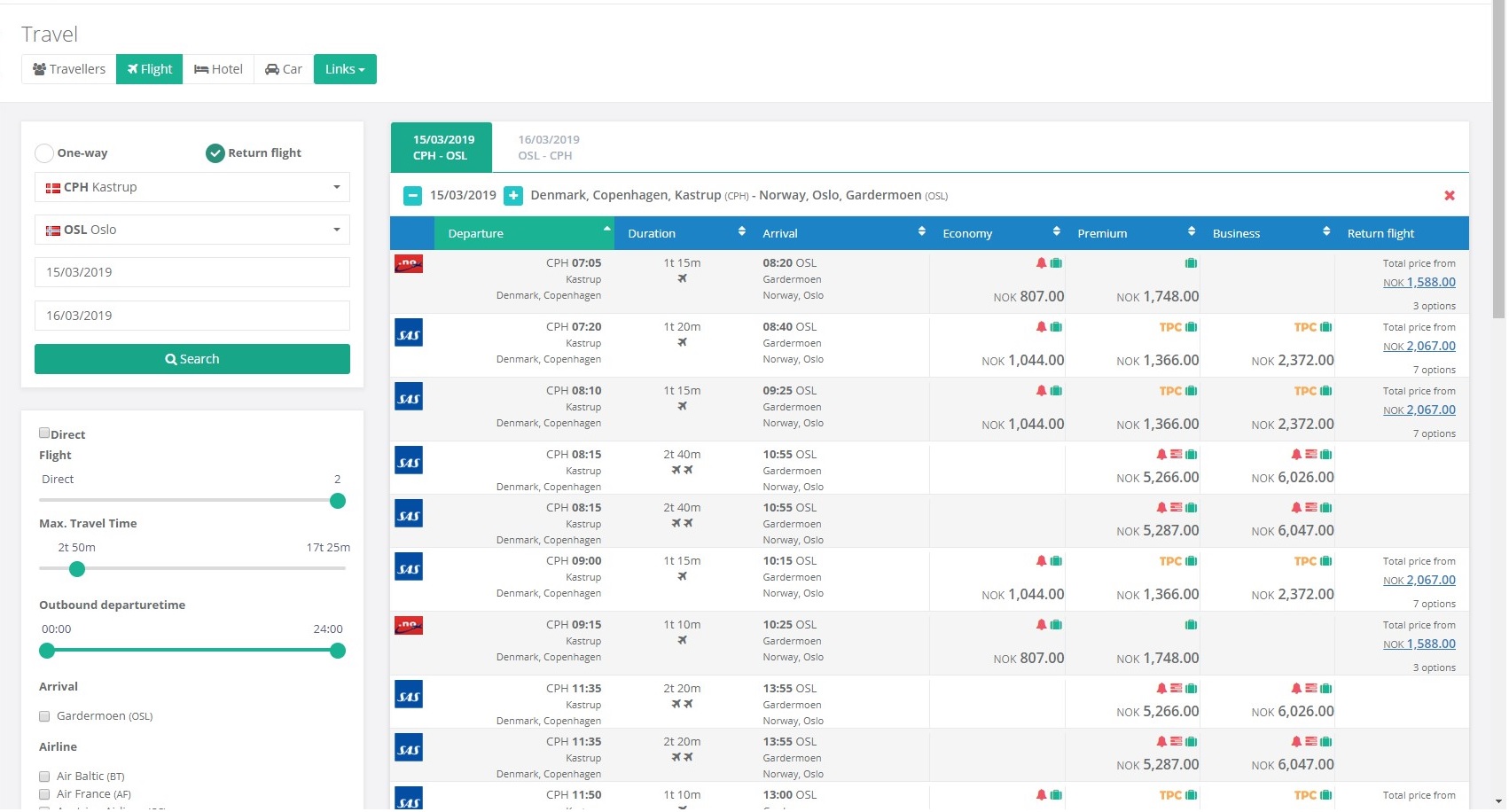Click the Norway flag on the OSL Oslo field
The height and width of the screenshot is (812, 1509).
[53, 230]
